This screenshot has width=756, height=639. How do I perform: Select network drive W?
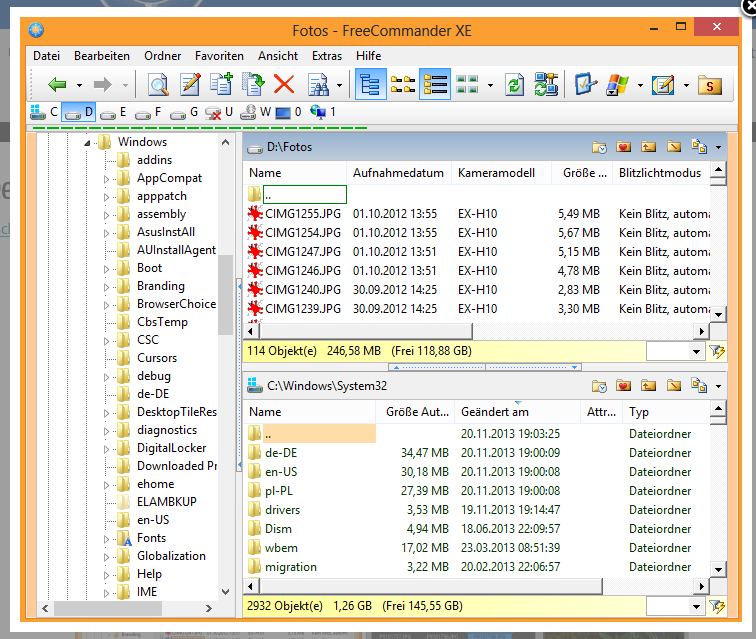click(256, 112)
